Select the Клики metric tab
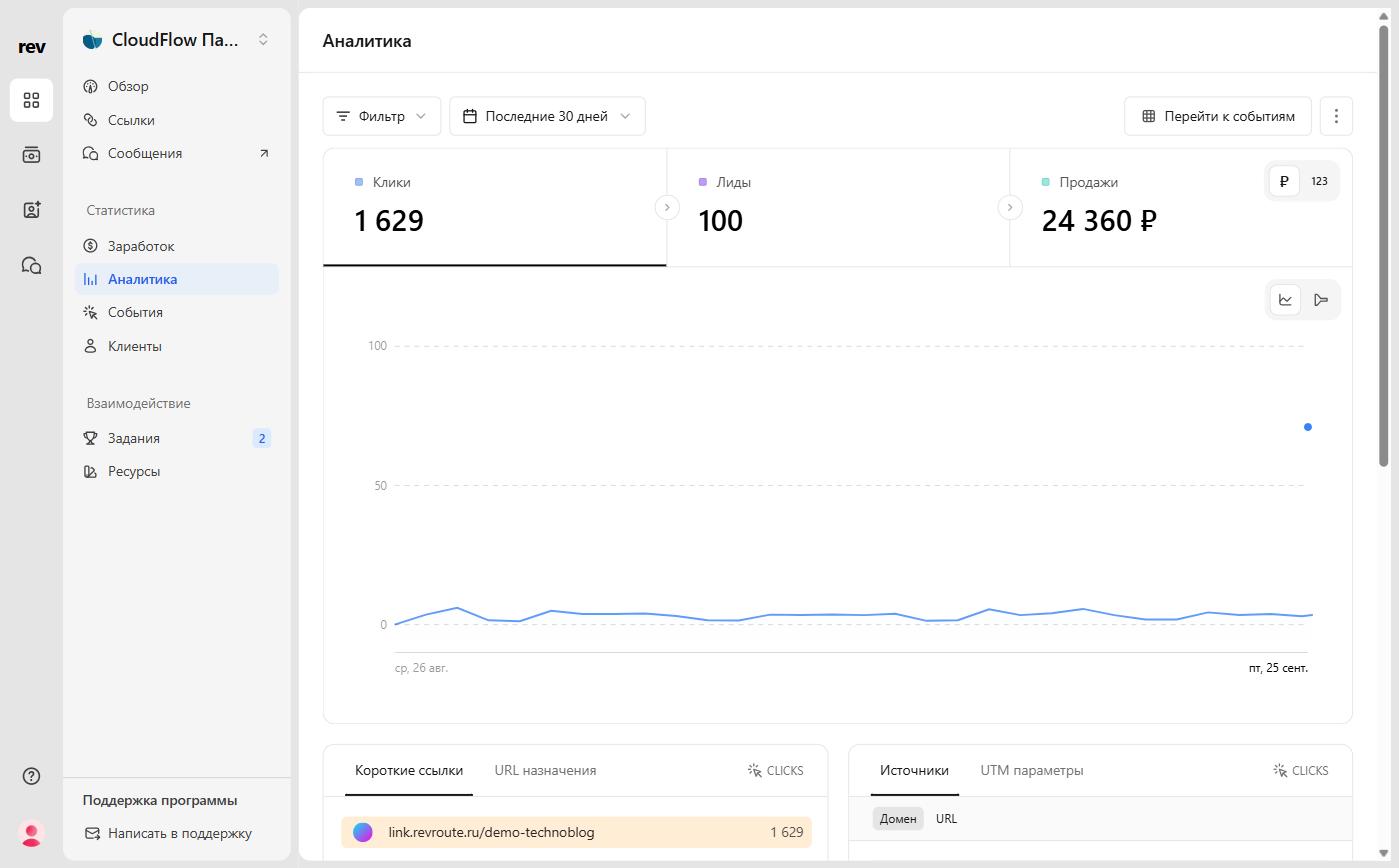 495,207
